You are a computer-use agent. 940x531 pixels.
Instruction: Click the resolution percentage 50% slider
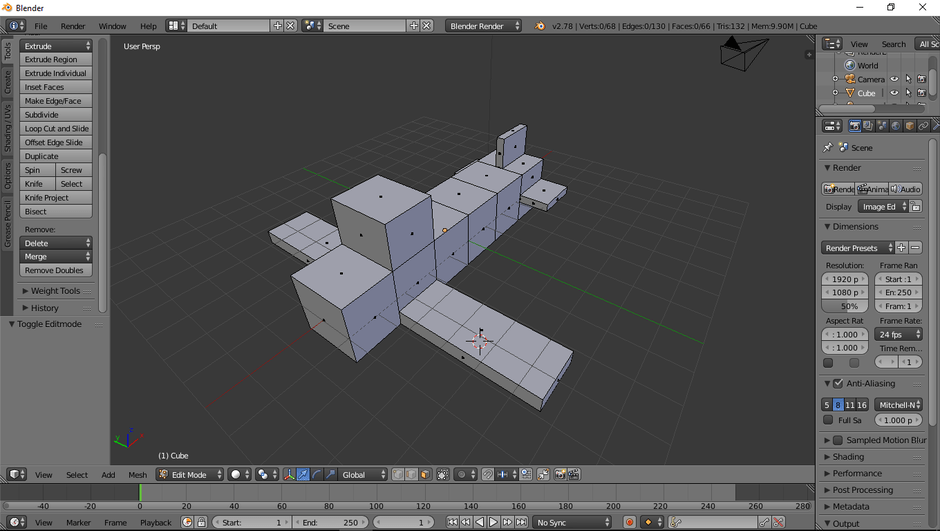click(x=848, y=306)
